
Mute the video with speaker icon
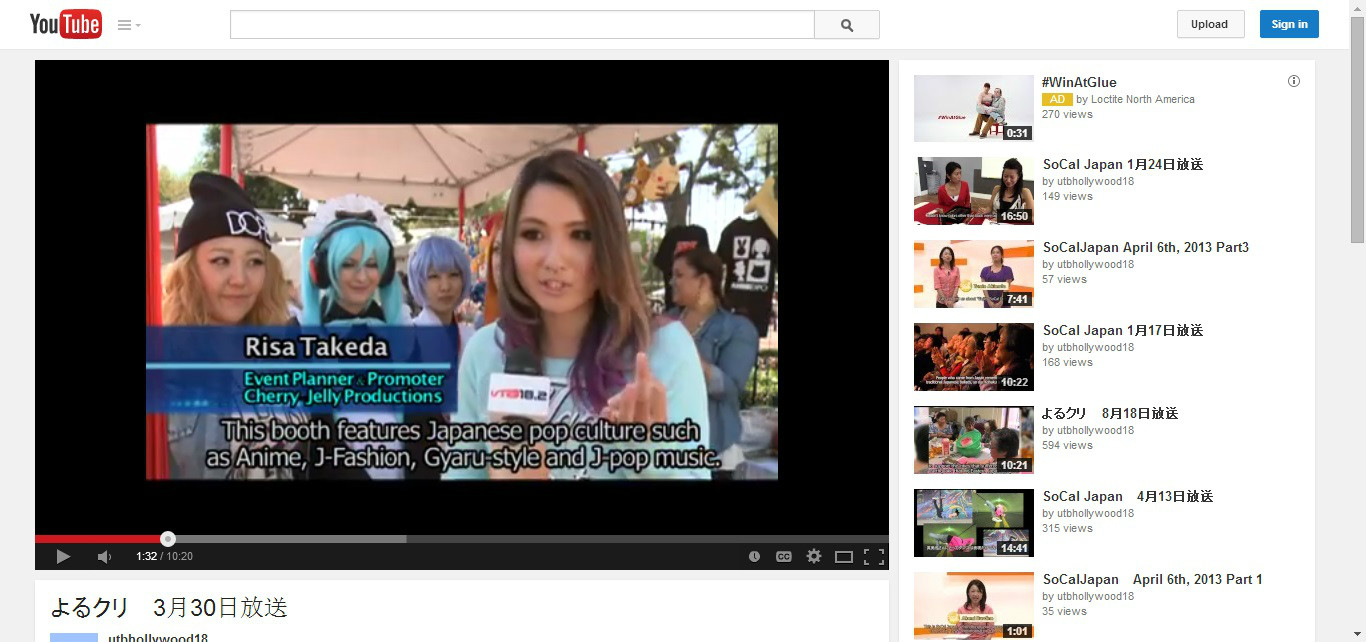pyautogui.click(x=104, y=556)
